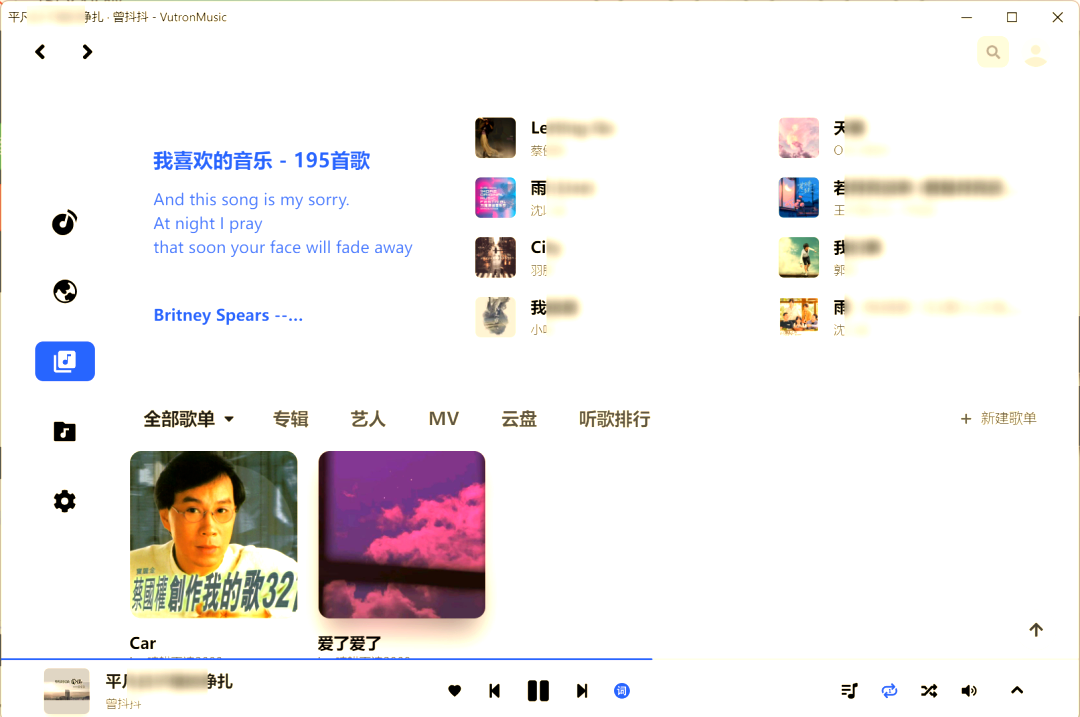Select the highlighted library icon in sidebar
The width and height of the screenshot is (1080, 717).
64,361
